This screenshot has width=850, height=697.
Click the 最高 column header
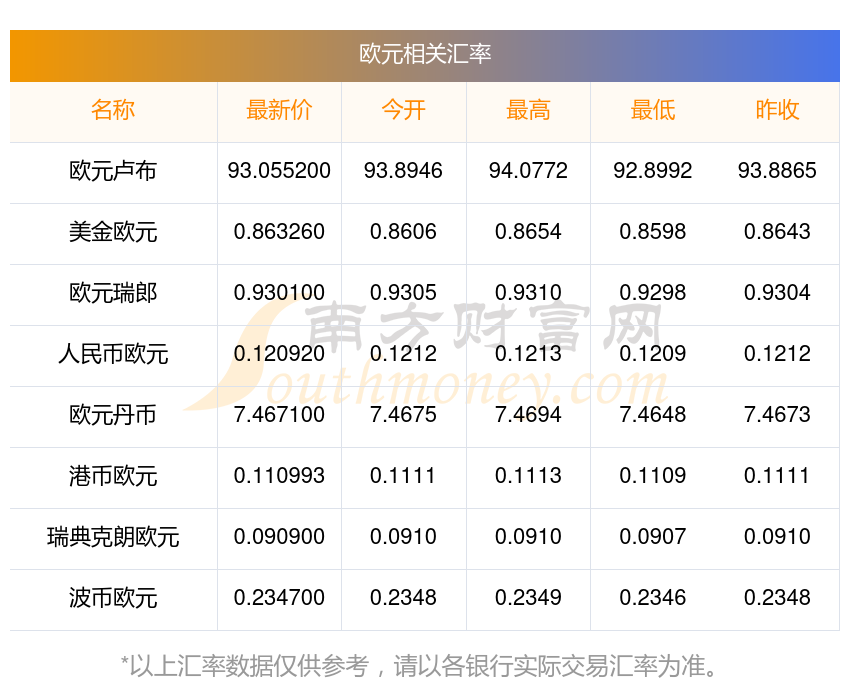(x=528, y=111)
